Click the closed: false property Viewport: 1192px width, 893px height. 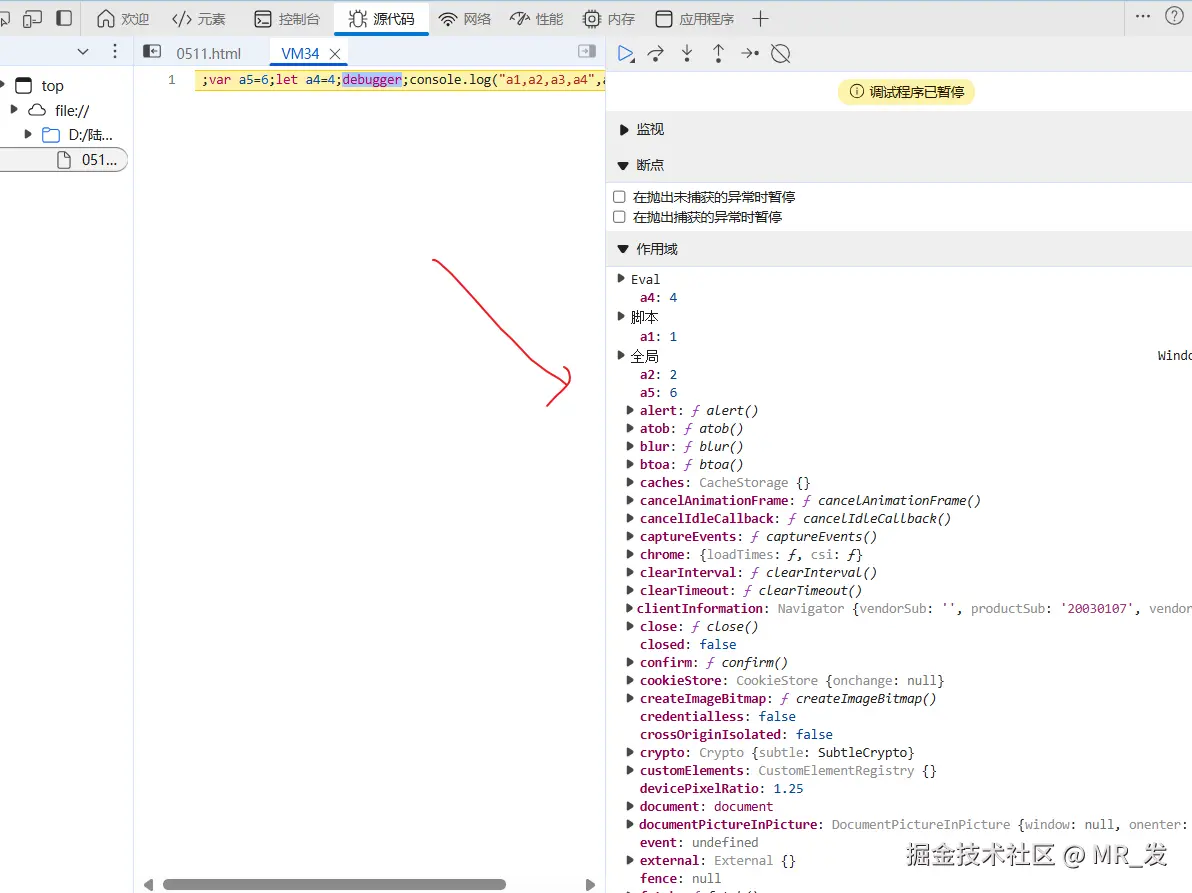(x=688, y=644)
